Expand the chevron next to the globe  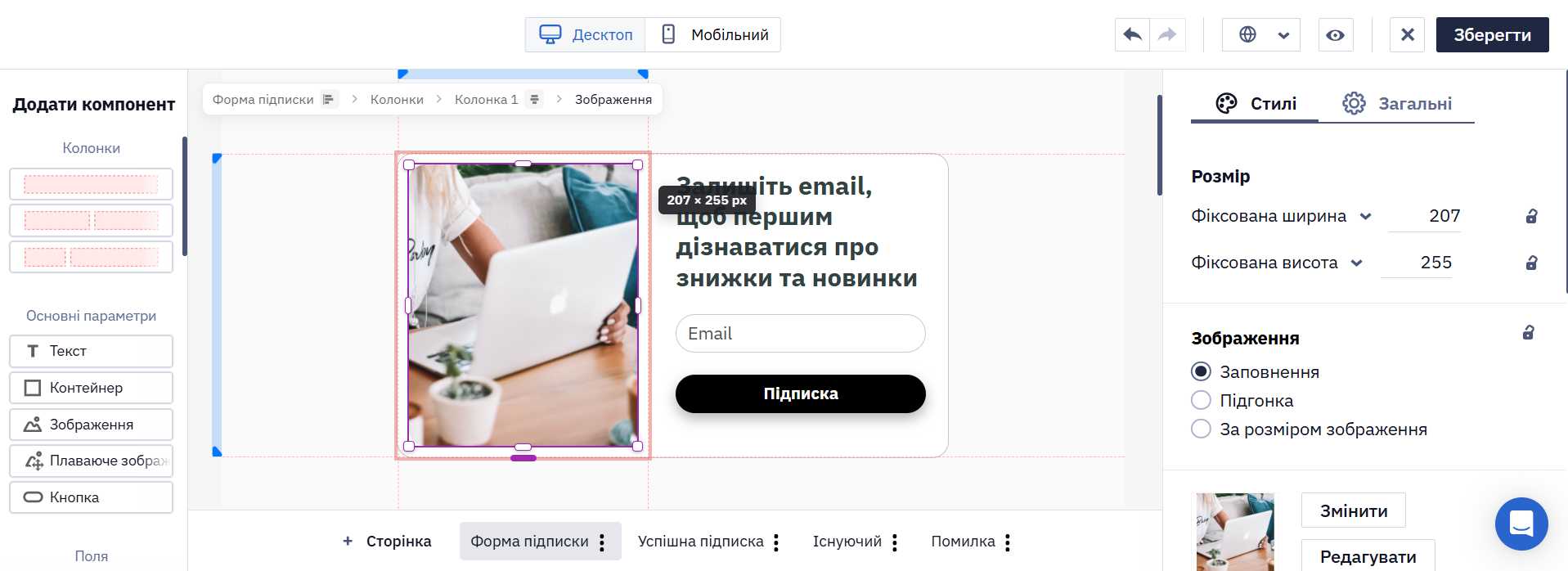coord(1283,35)
